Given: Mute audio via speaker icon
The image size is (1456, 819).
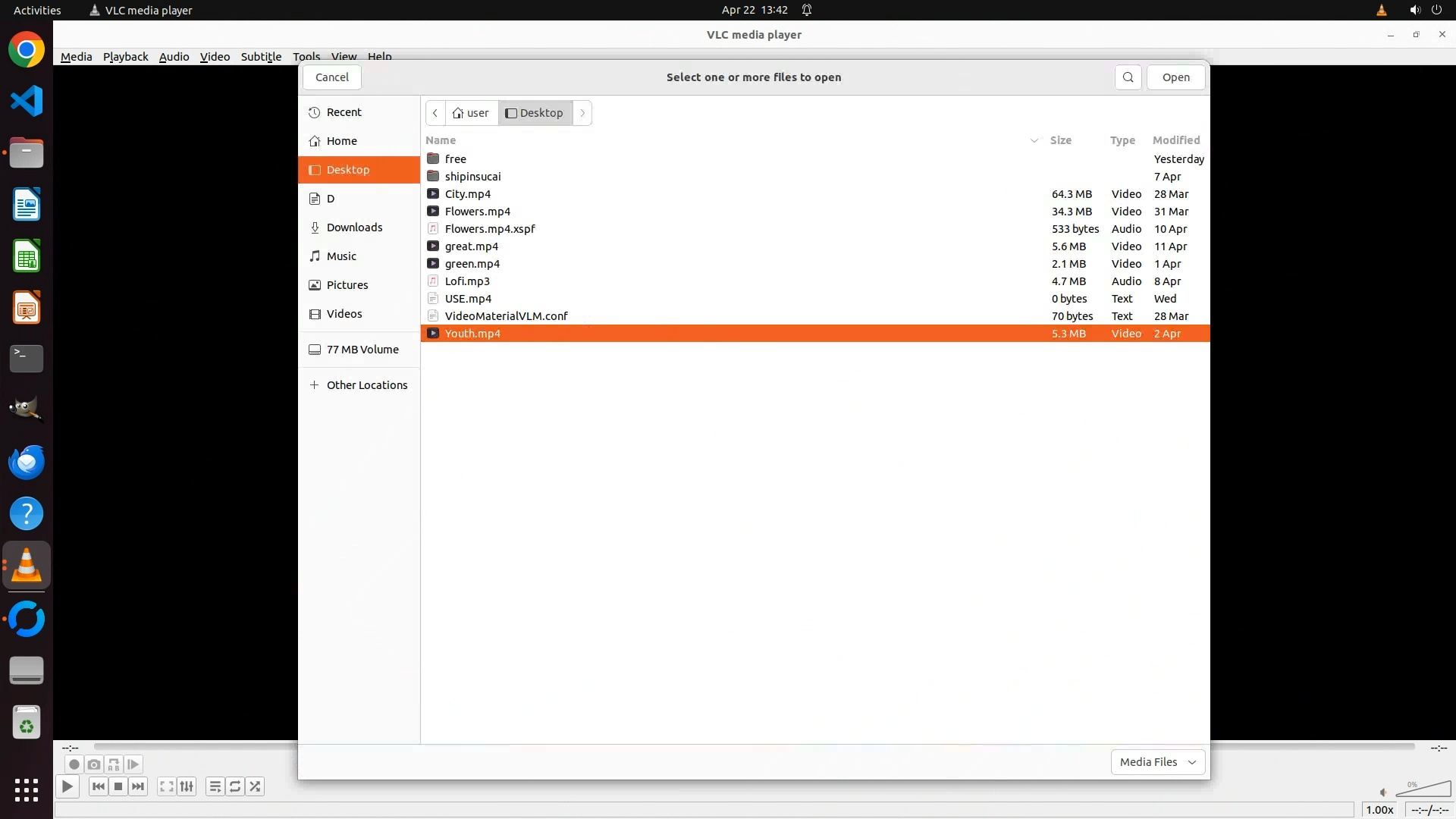Looking at the screenshot, I should (x=1383, y=792).
